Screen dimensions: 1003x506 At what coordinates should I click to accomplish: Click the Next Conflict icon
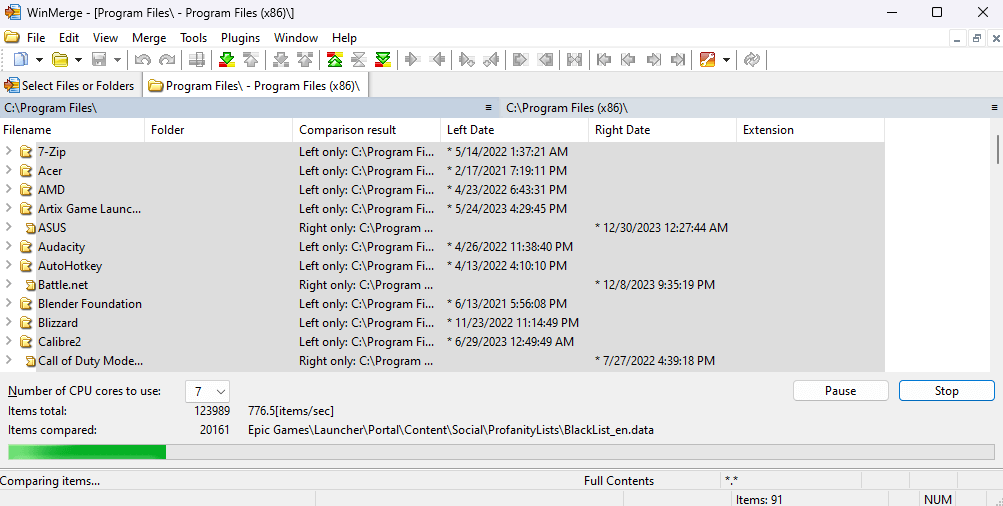281,60
